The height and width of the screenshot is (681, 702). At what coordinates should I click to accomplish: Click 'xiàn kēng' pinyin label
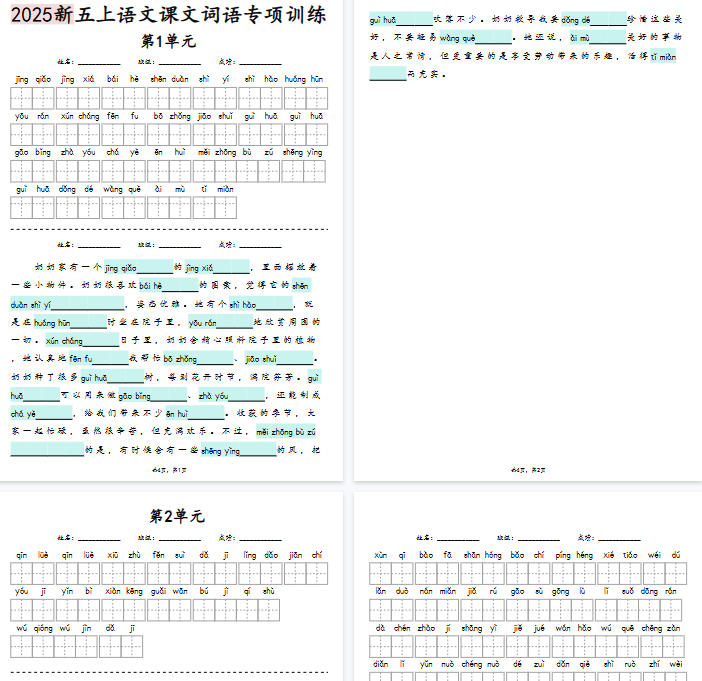click(124, 591)
